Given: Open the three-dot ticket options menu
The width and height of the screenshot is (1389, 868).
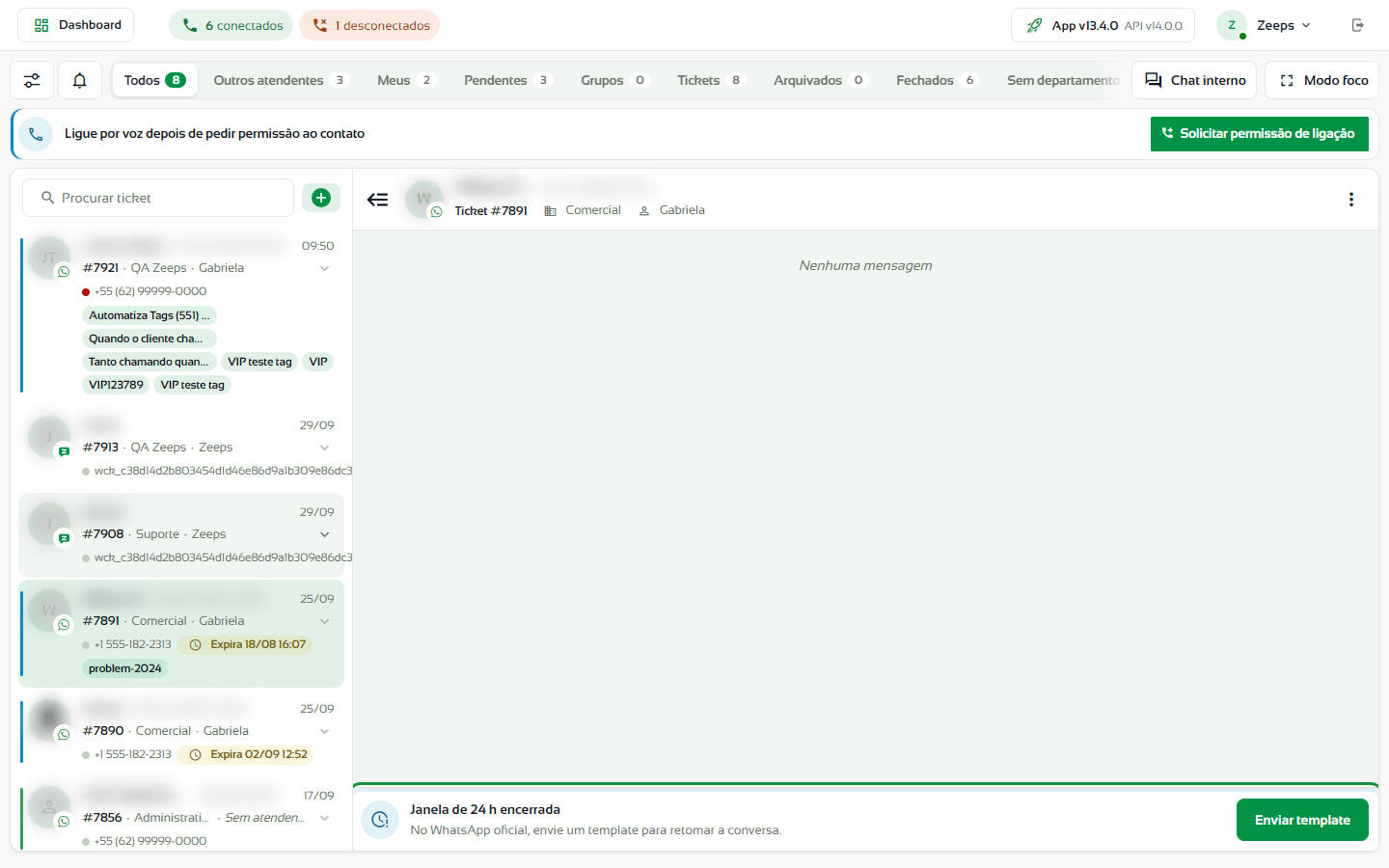Looking at the screenshot, I should click(x=1351, y=200).
